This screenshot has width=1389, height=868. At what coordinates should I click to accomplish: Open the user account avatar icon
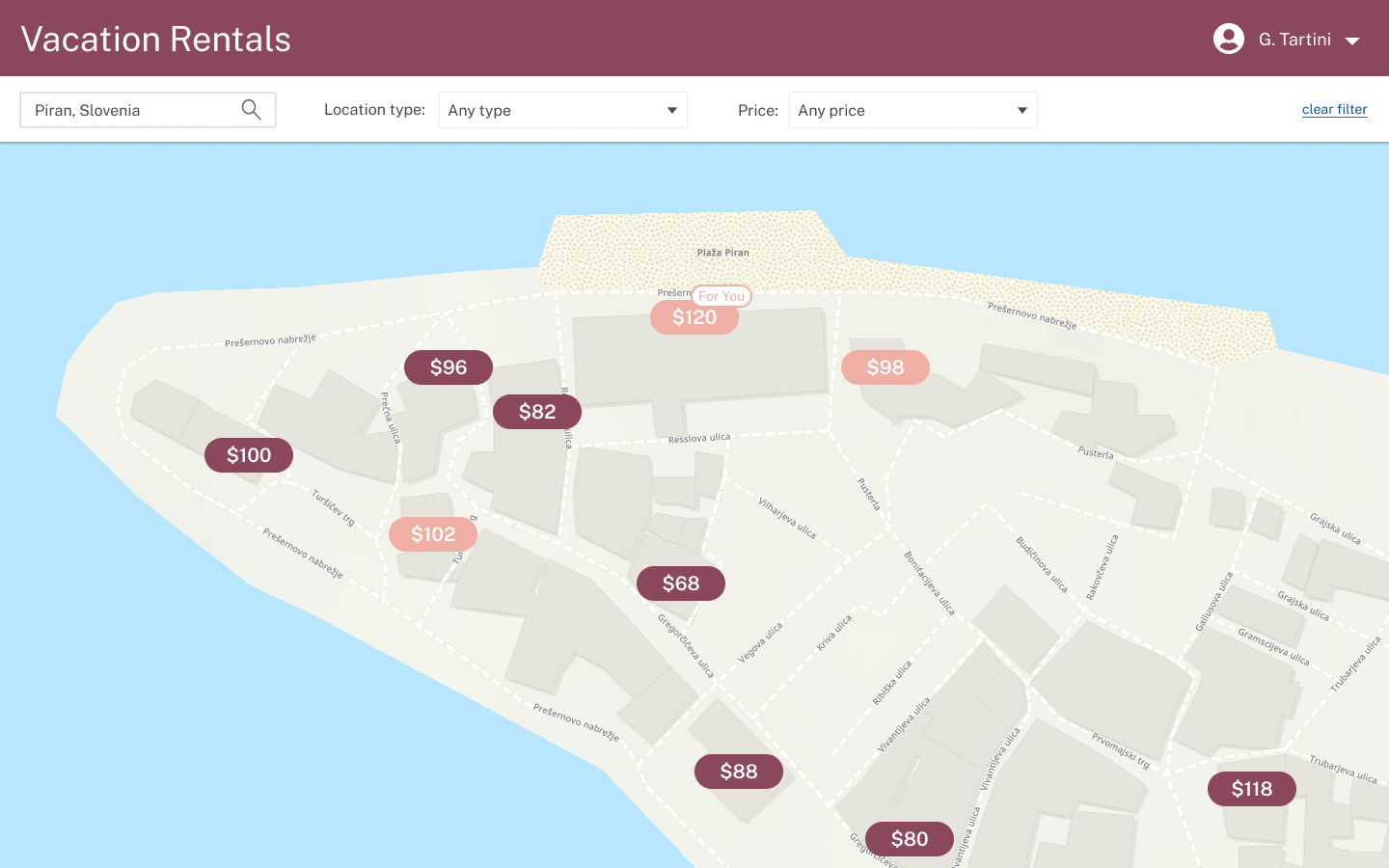(1229, 39)
